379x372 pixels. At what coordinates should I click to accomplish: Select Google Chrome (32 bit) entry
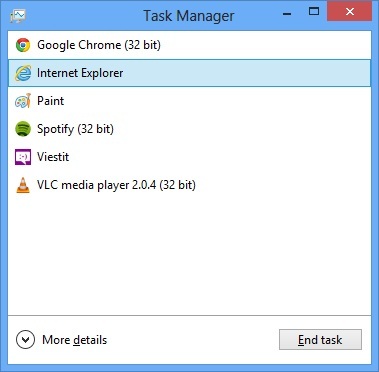coord(99,45)
